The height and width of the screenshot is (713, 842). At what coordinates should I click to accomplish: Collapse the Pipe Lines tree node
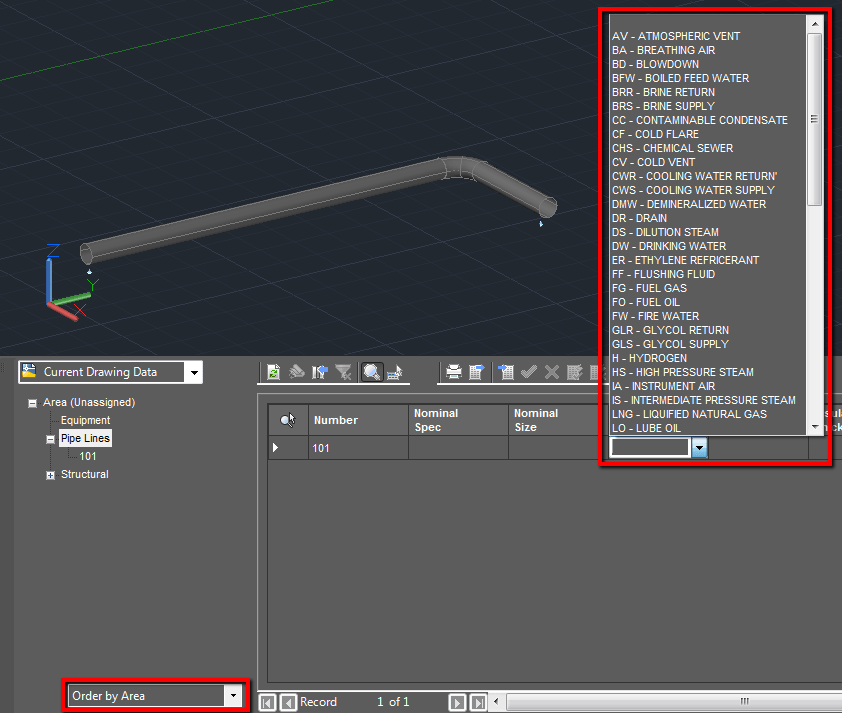[x=50, y=439]
